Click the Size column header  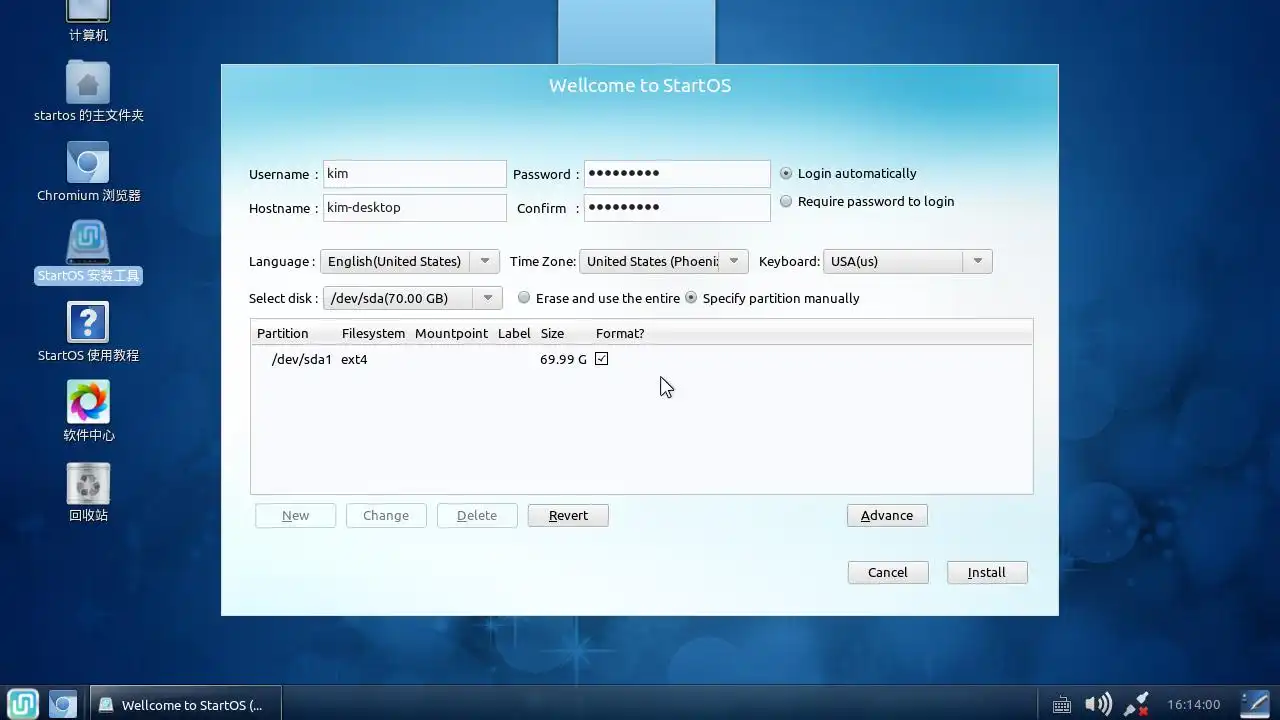click(552, 333)
